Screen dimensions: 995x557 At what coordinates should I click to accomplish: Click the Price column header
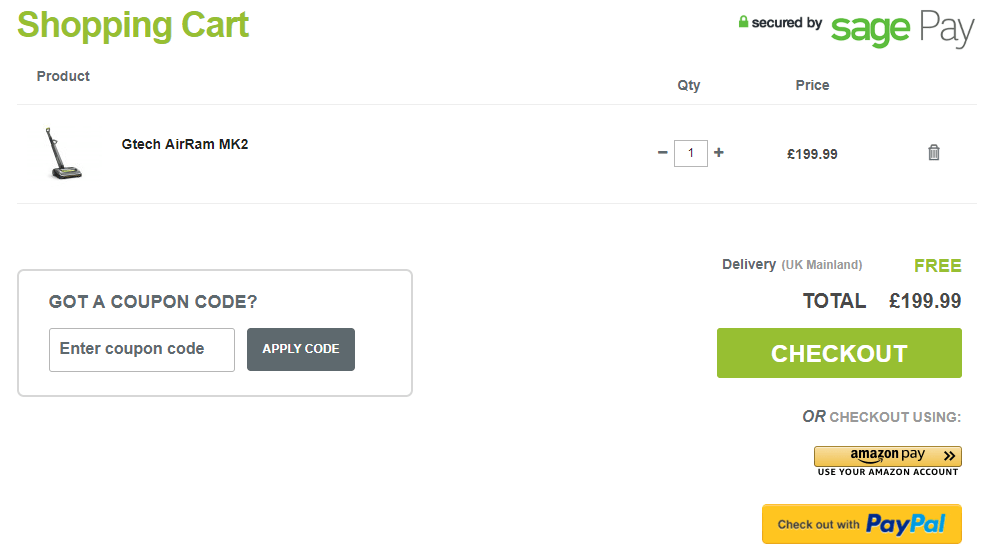click(812, 85)
